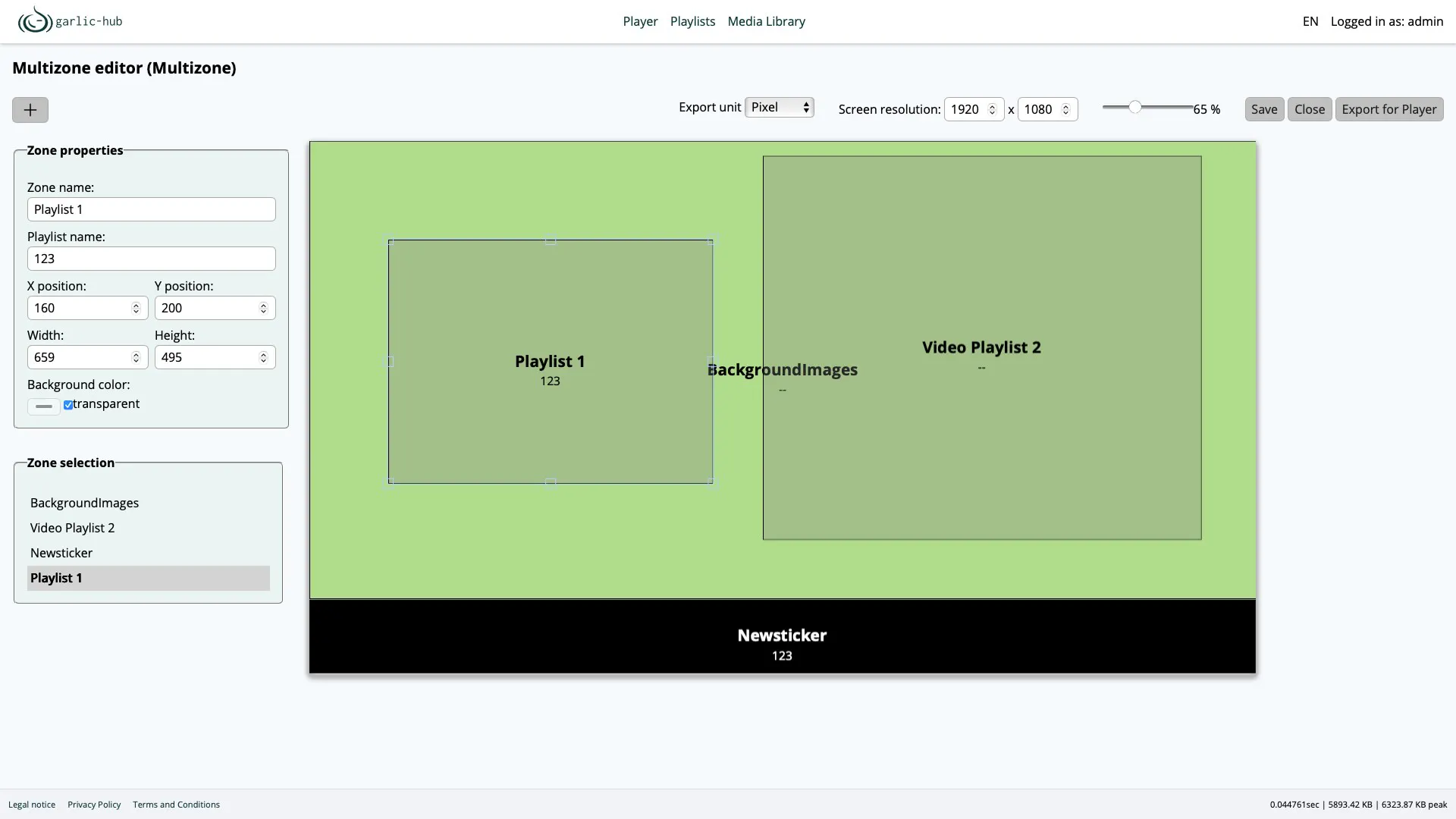Viewport: 1456px width, 819px height.
Task: Click the Multizone editor heading
Action: [x=124, y=68]
